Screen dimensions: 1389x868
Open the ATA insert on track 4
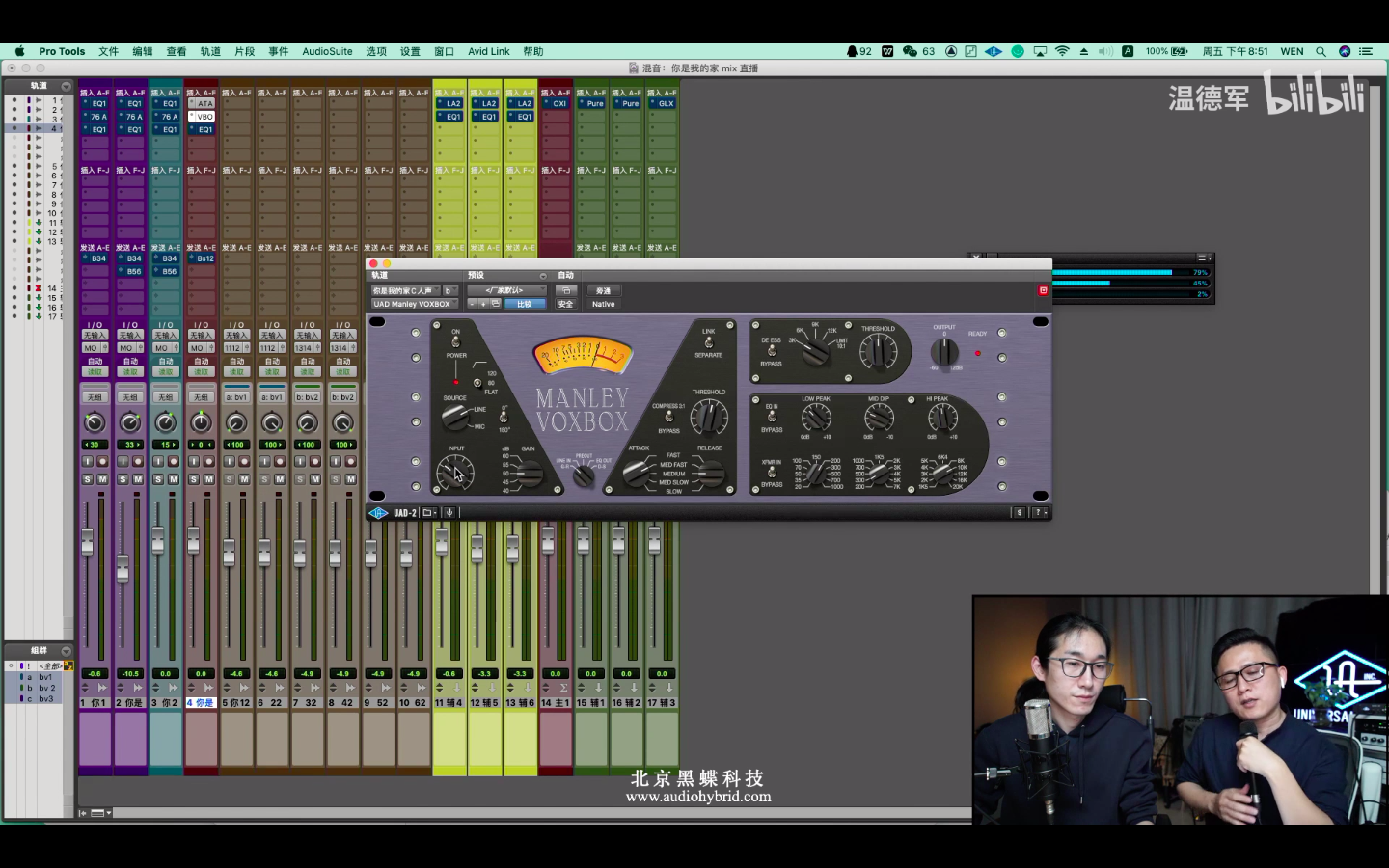202,104
